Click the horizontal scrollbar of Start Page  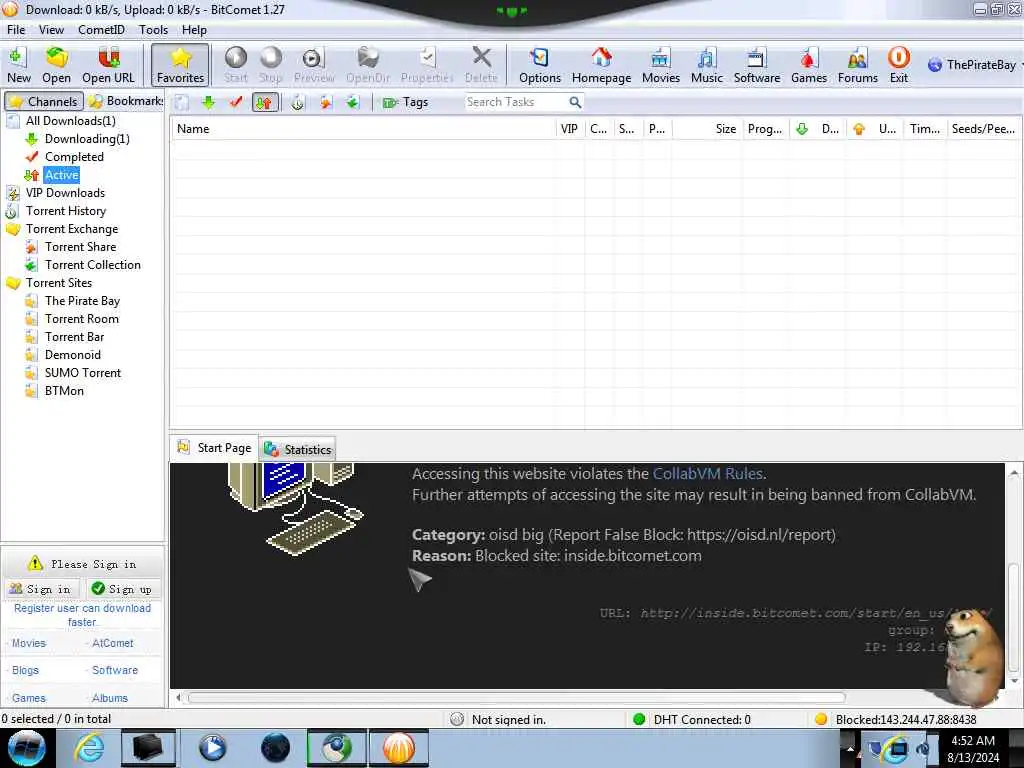point(517,697)
